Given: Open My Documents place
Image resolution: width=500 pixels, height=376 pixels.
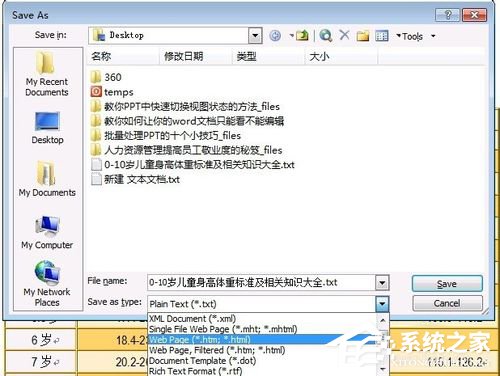Looking at the screenshot, I should pyautogui.click(x=47, y=179).
